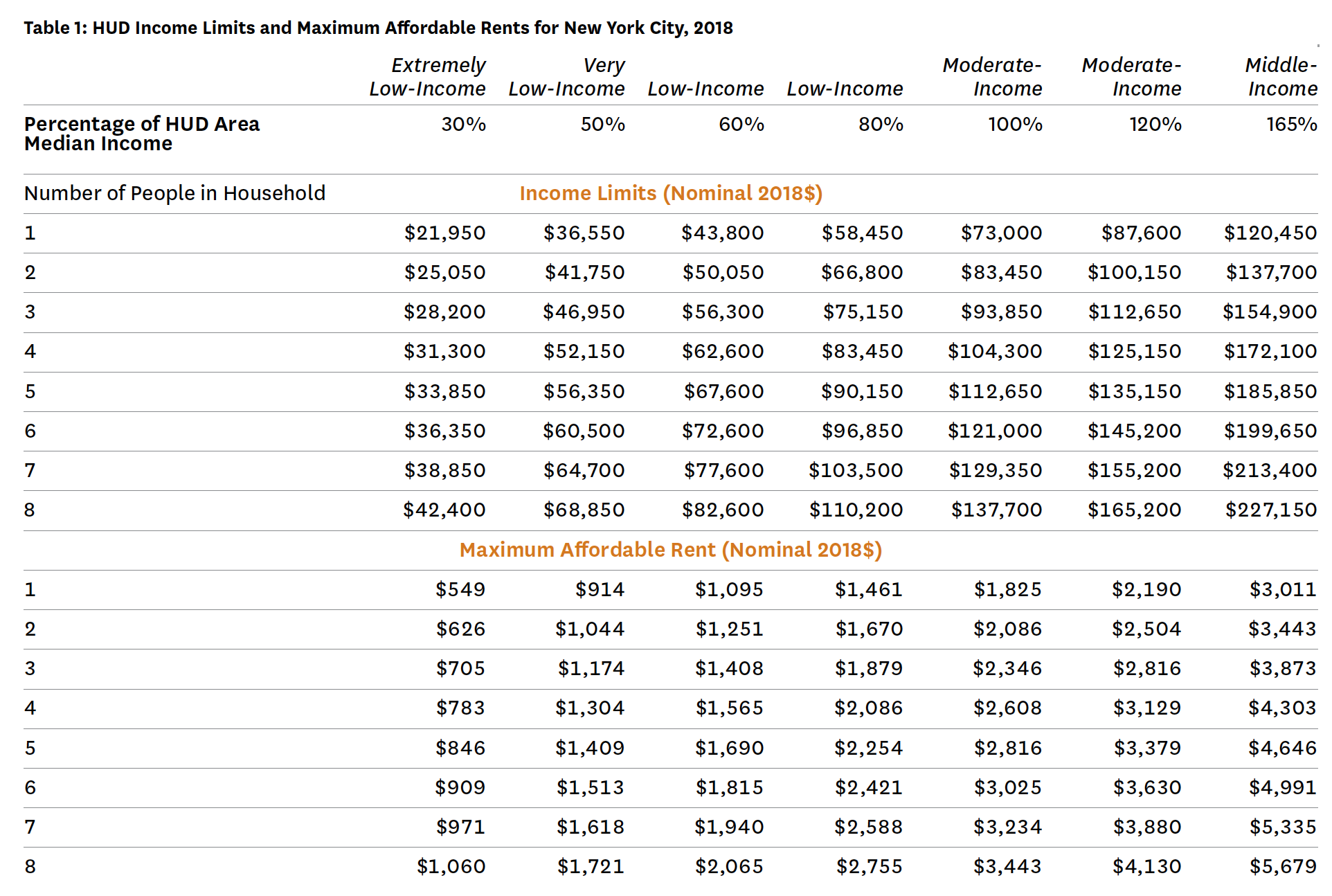Click the orange Income Limits (Nominal 2018$) heading
This screenshot has height=896, width=1332.
coord(671,193)
